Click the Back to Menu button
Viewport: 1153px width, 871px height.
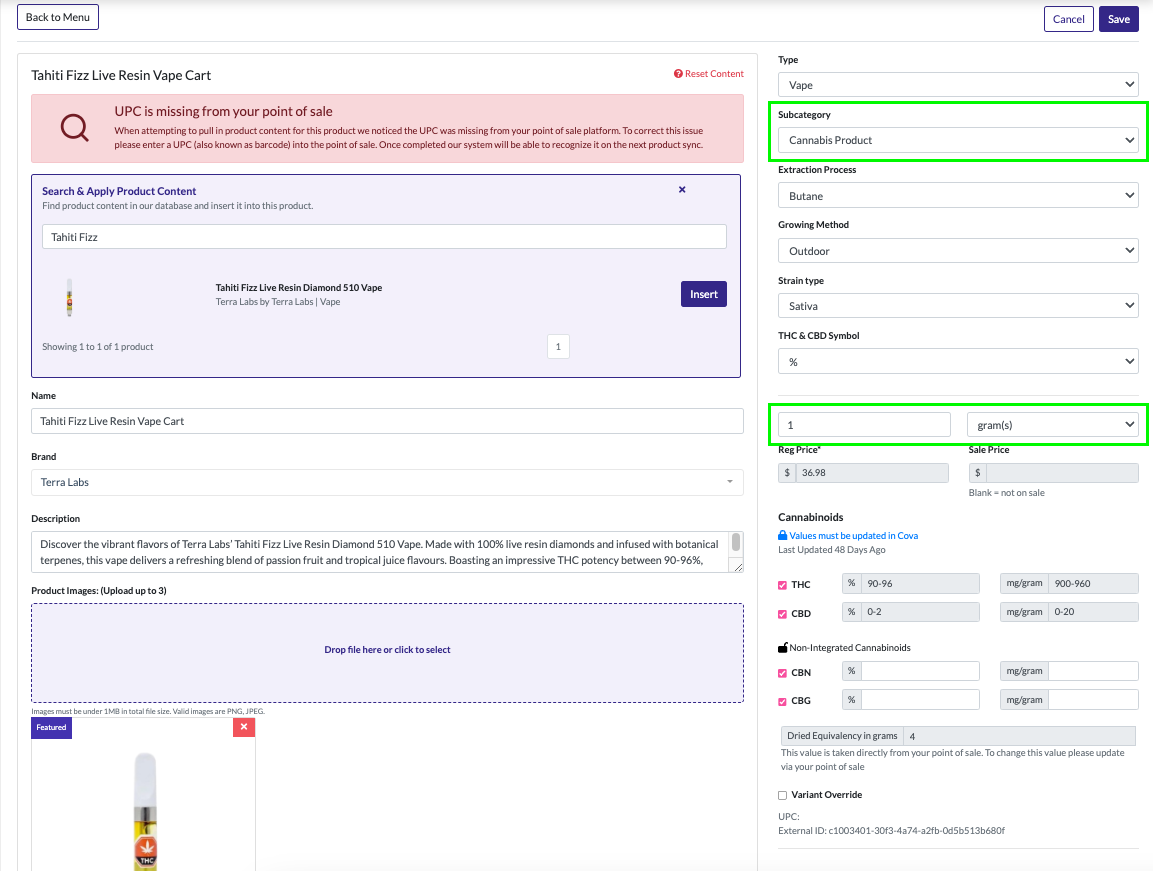(58, 17)
